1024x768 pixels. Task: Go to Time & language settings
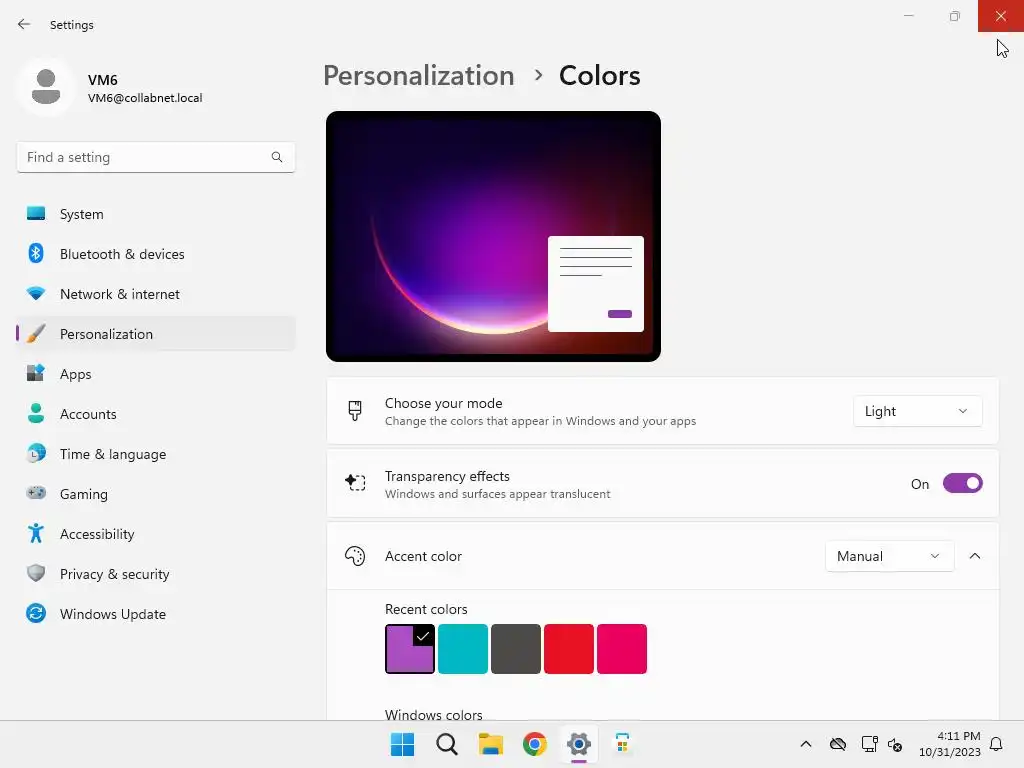pyautogui.click(x=156, y=454)
